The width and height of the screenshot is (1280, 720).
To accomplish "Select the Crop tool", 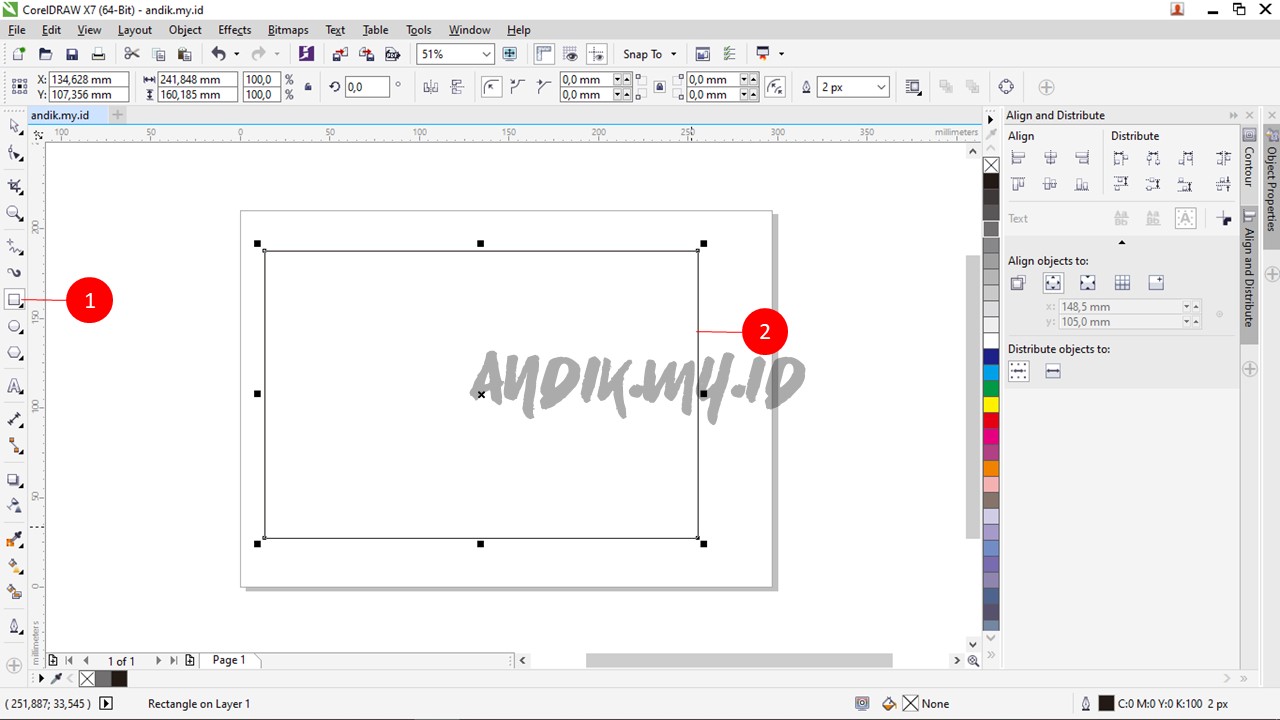I will point(14,186).
